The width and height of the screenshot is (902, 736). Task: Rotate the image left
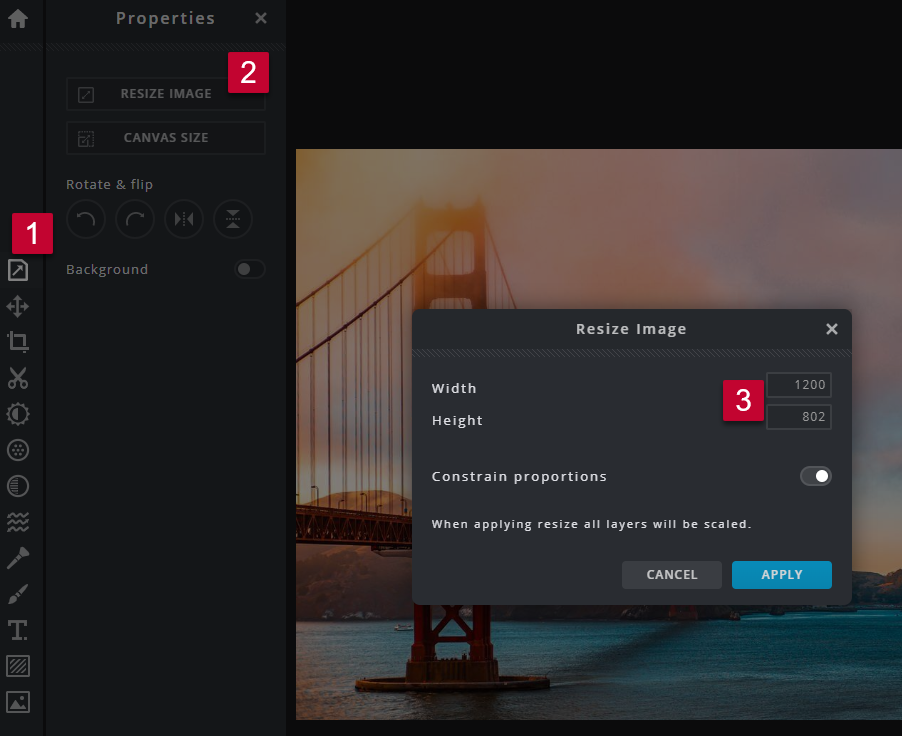coord(85,220)
